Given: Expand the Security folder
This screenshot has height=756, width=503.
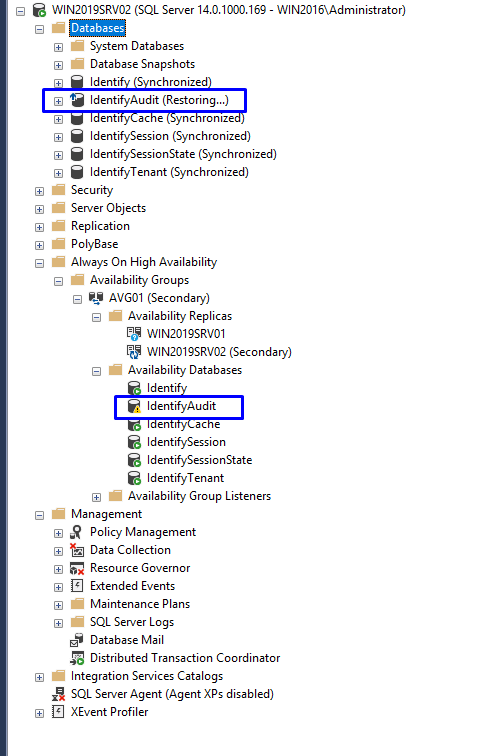Looking at the screenshot, I should [x=40, y=191].
